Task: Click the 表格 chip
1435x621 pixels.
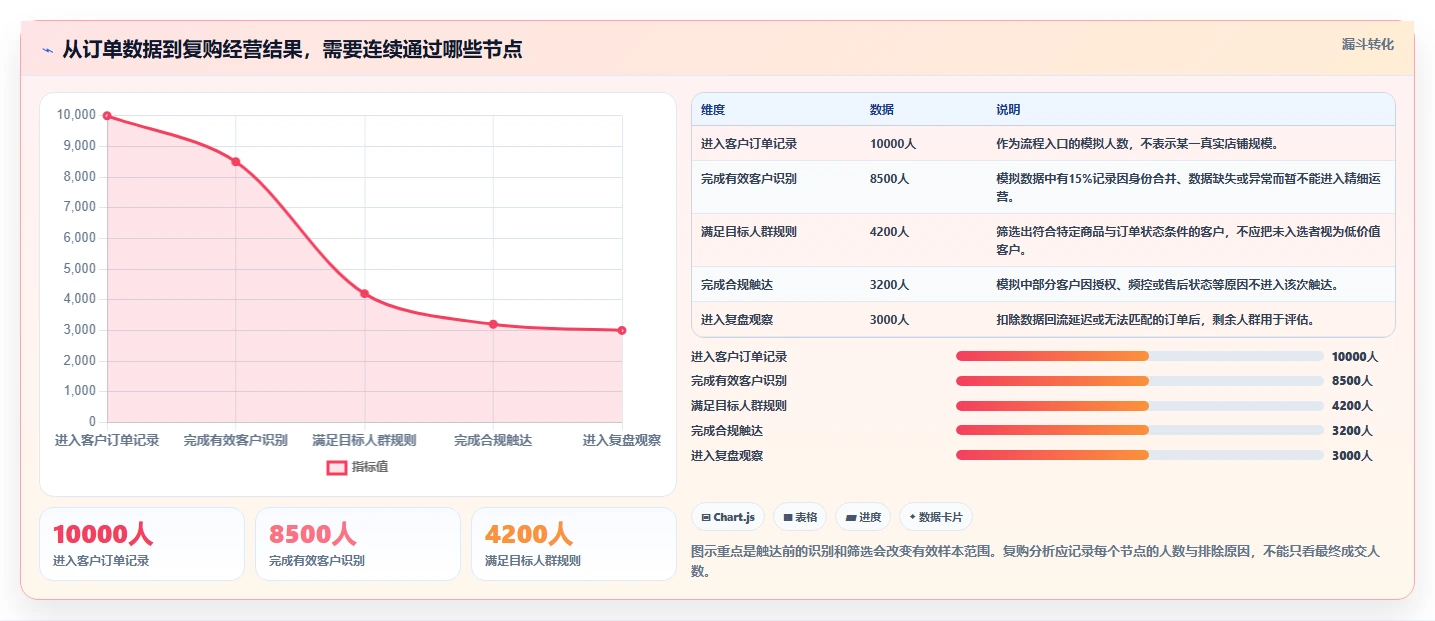Action: pyautogui.click(x=800, y=517)
